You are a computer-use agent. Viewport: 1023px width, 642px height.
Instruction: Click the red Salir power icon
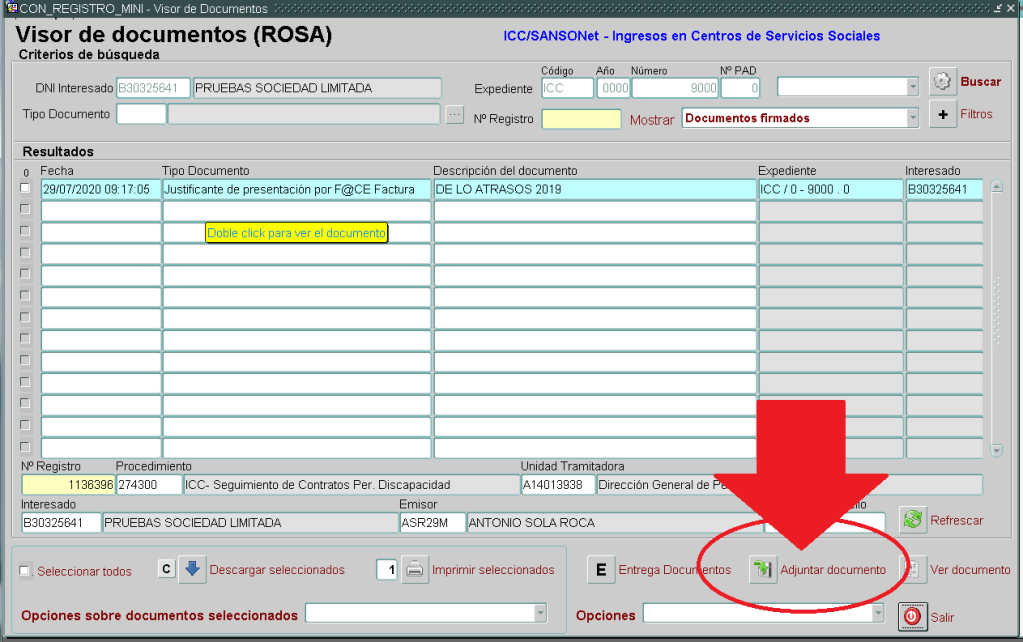click(x=911, y=617)
